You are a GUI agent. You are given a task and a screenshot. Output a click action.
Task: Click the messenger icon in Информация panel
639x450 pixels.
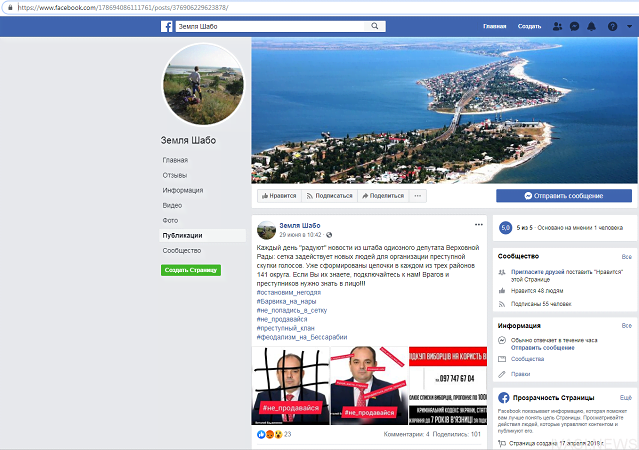pyautogui.click(x=502, y=340)
